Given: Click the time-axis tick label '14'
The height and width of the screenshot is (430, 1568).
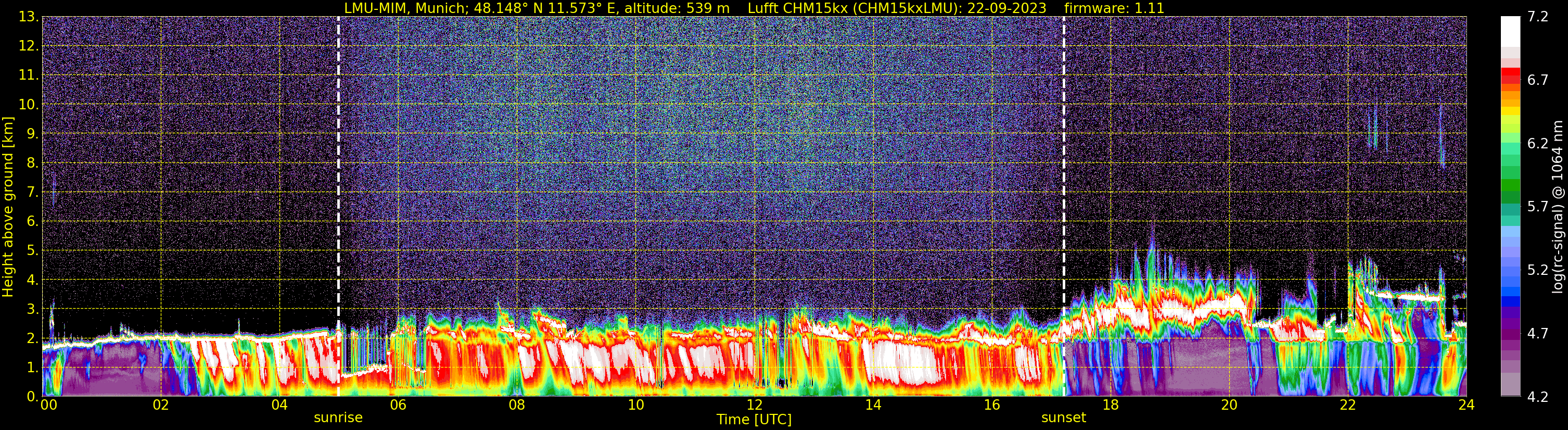Looking at the screenshot, I should [x=873, y=406].
